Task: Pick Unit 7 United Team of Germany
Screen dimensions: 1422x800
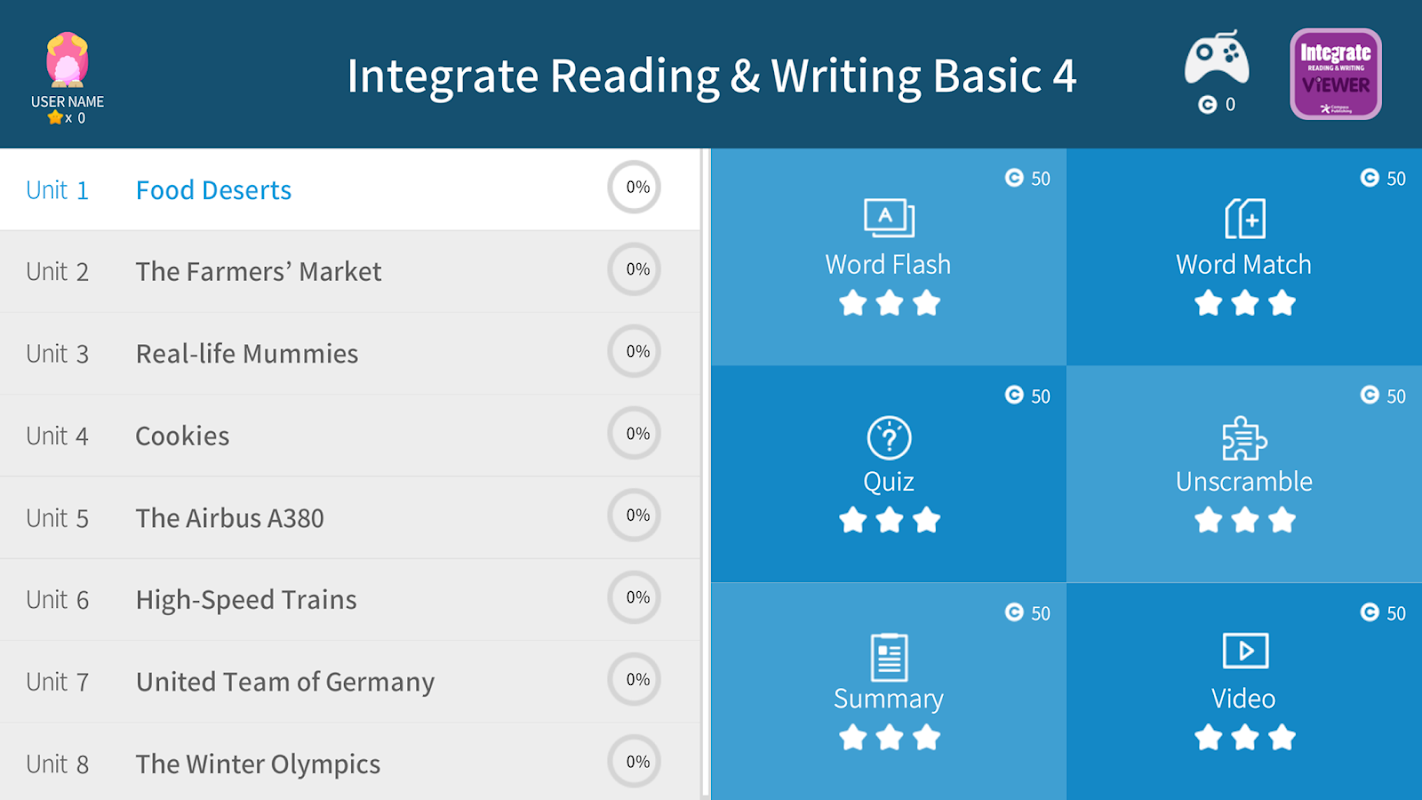Action: click(284, 682)
